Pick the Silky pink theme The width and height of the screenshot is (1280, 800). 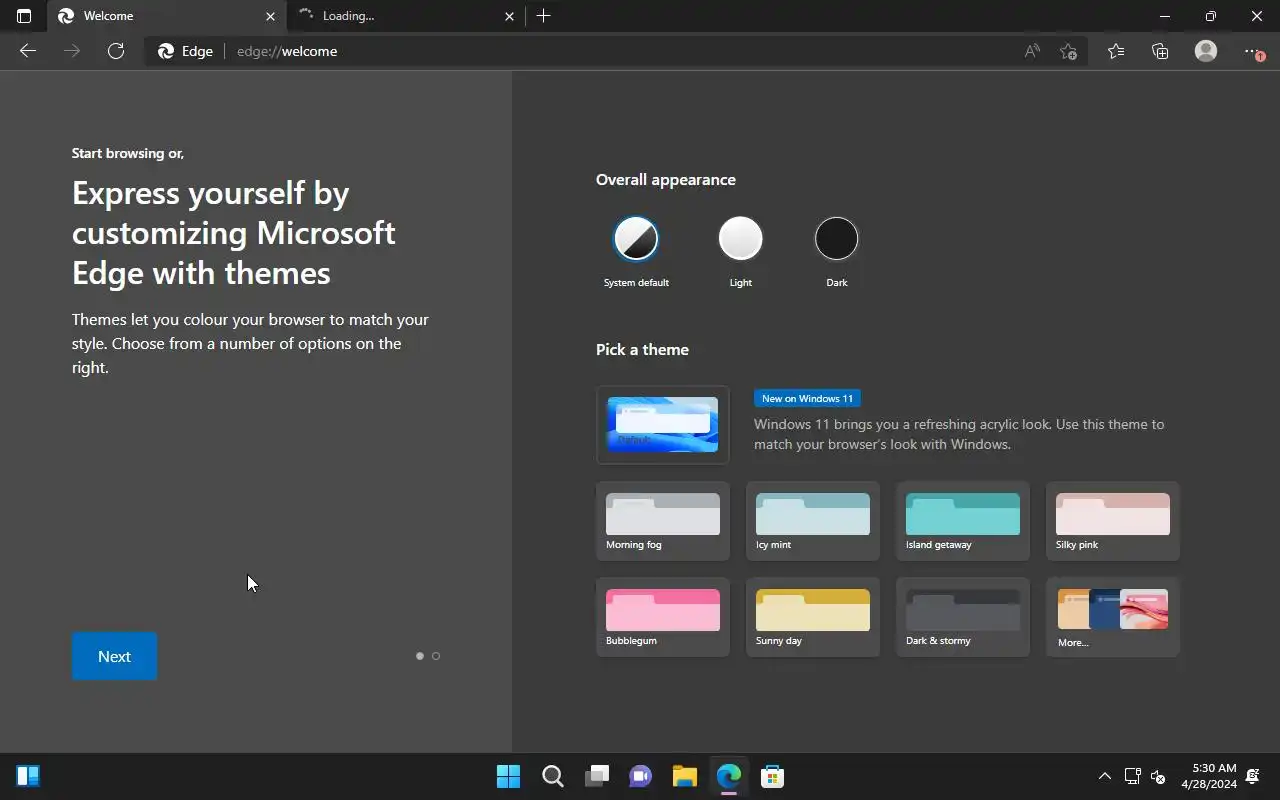click(x=1113, y=521)
